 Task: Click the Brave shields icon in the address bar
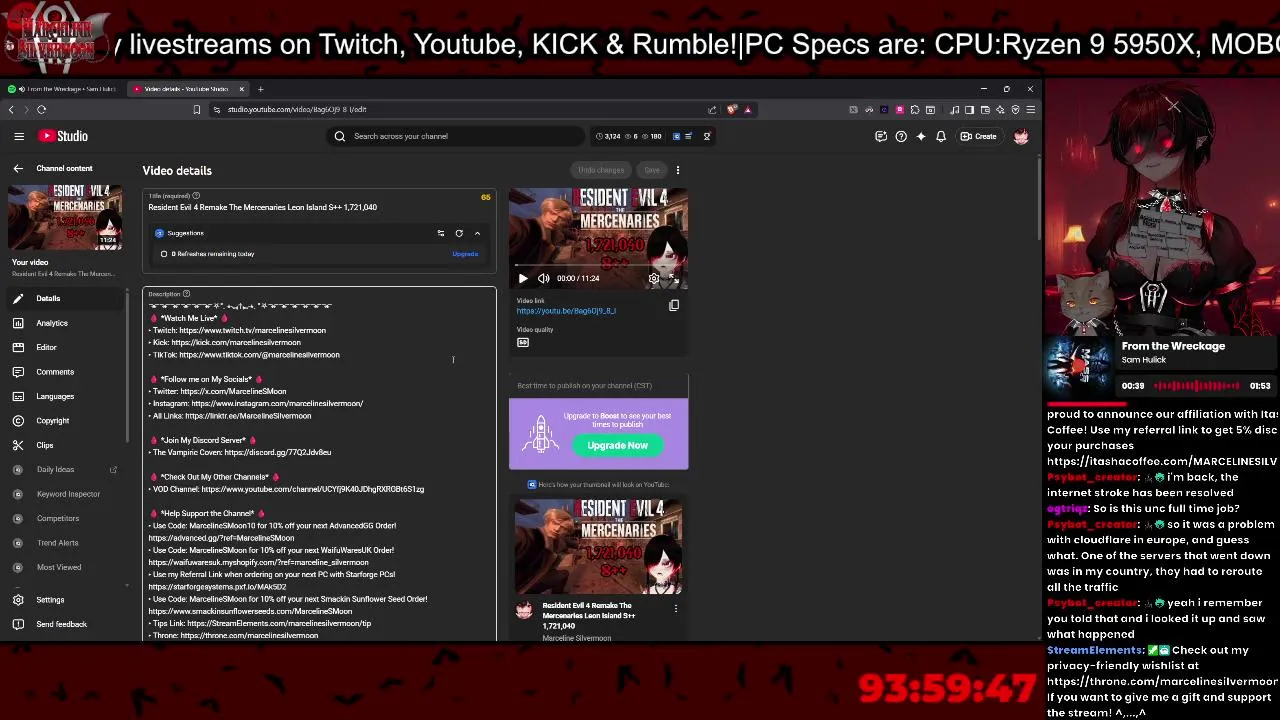point(732,109)
